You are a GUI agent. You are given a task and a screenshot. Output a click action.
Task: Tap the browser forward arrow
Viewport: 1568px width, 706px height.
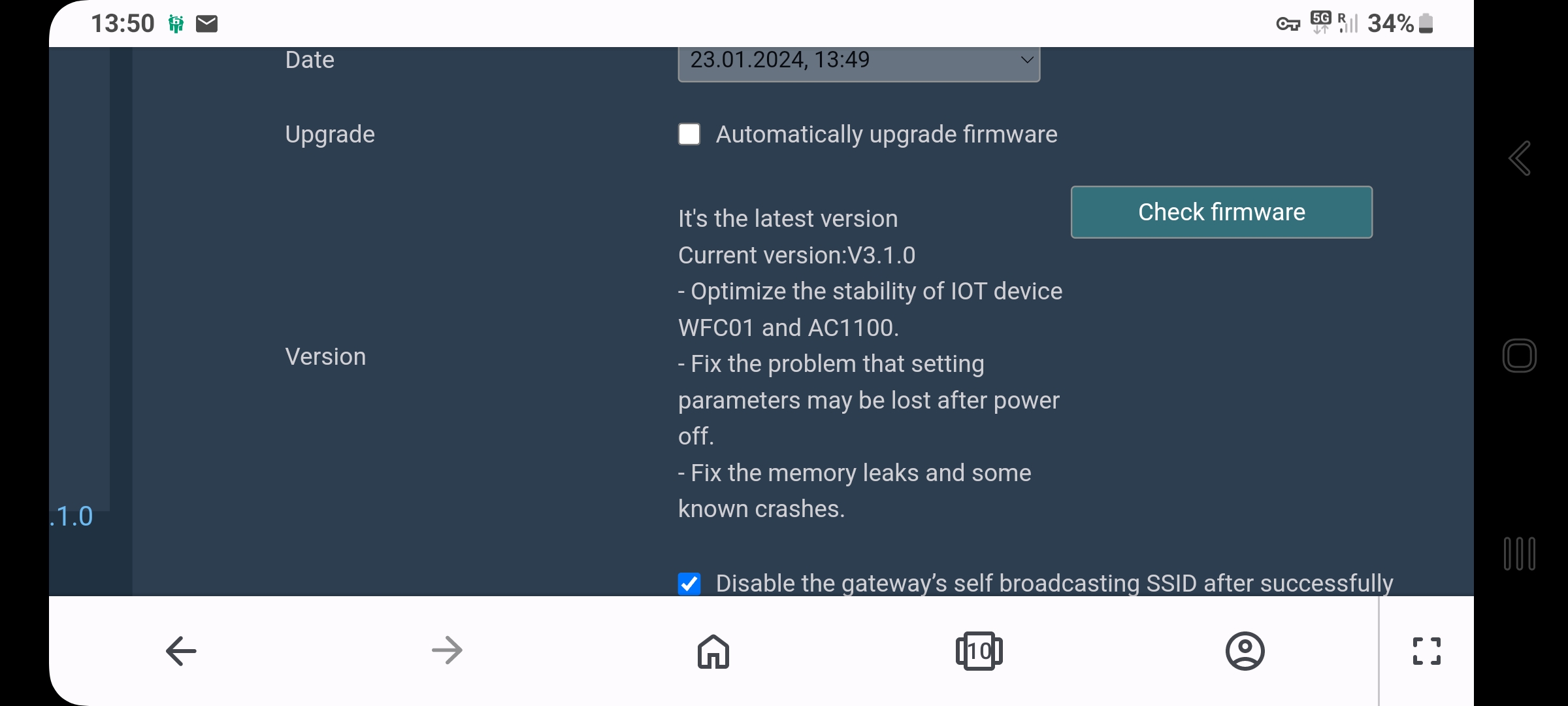point(448,651)
